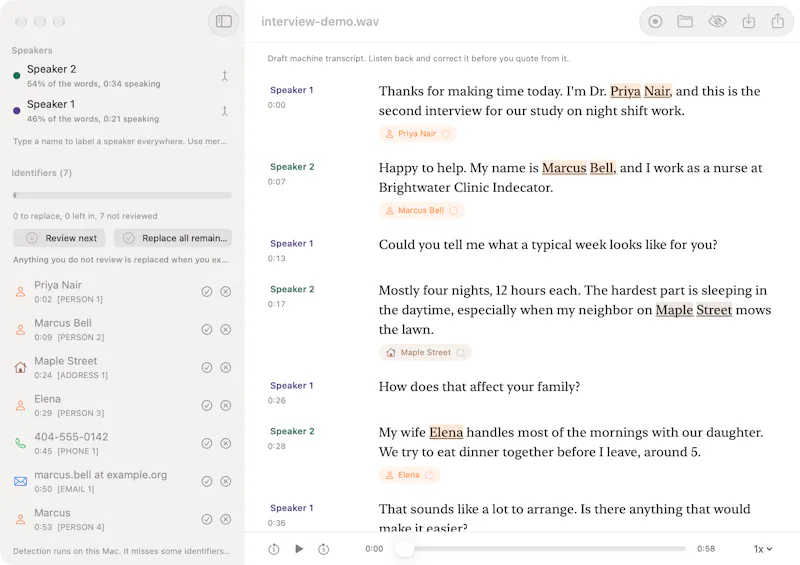Image resolution: width=800 pixels, height=565 pixels.
Task: Reject replacement for Elena identifier
Action: click(226, 405)
